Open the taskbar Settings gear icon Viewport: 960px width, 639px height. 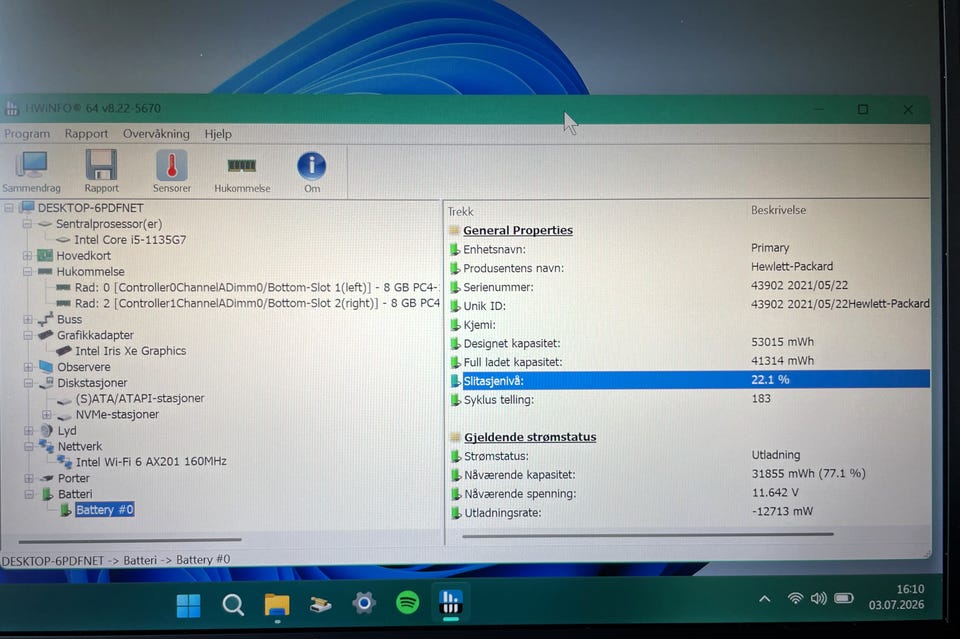pyautogui.click(x=364, y=604)
